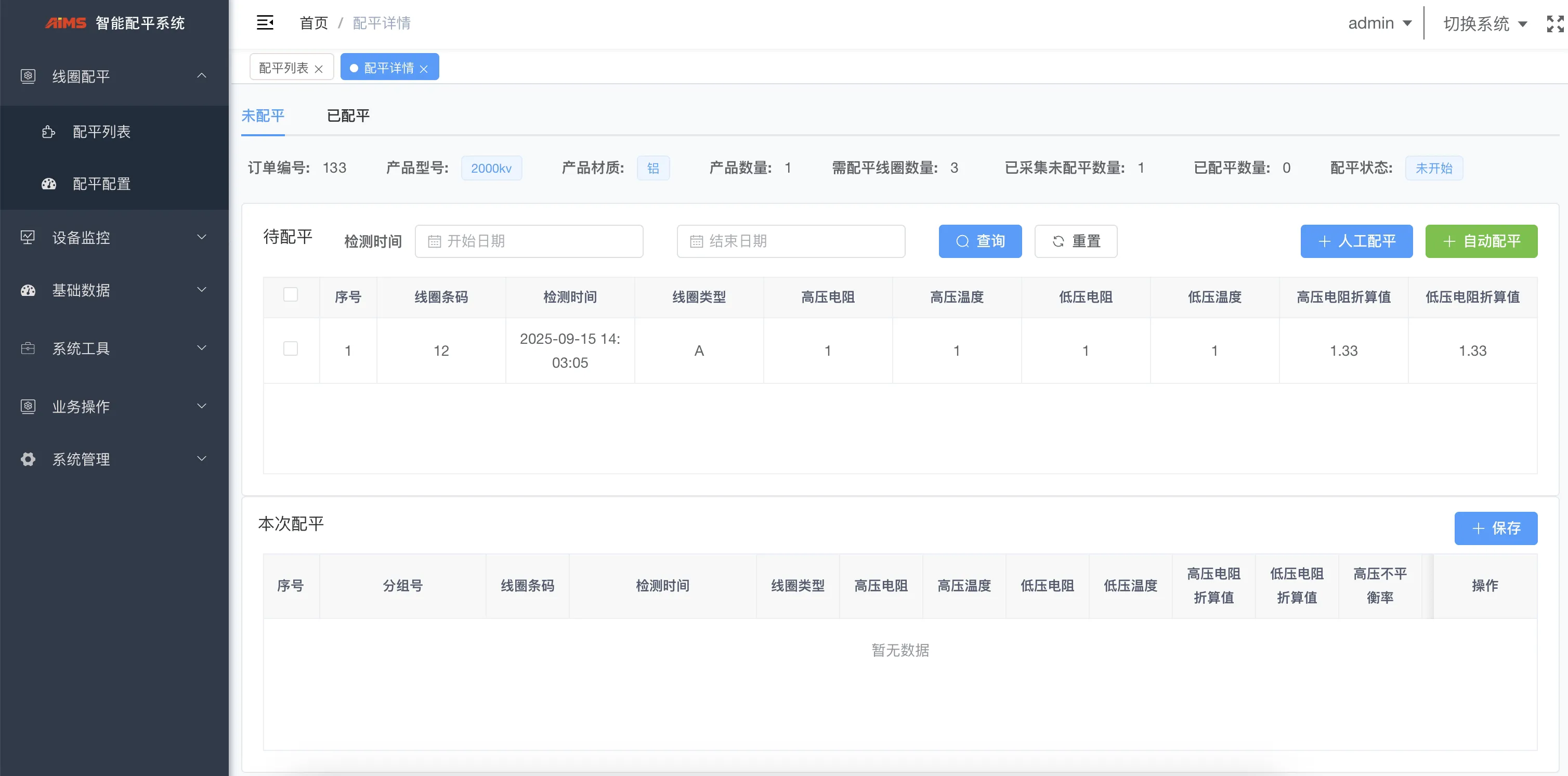The width and height of the screenshot is (1568, 776).
Task: Click the 自动配平 green button
Action: [1482, 241]
